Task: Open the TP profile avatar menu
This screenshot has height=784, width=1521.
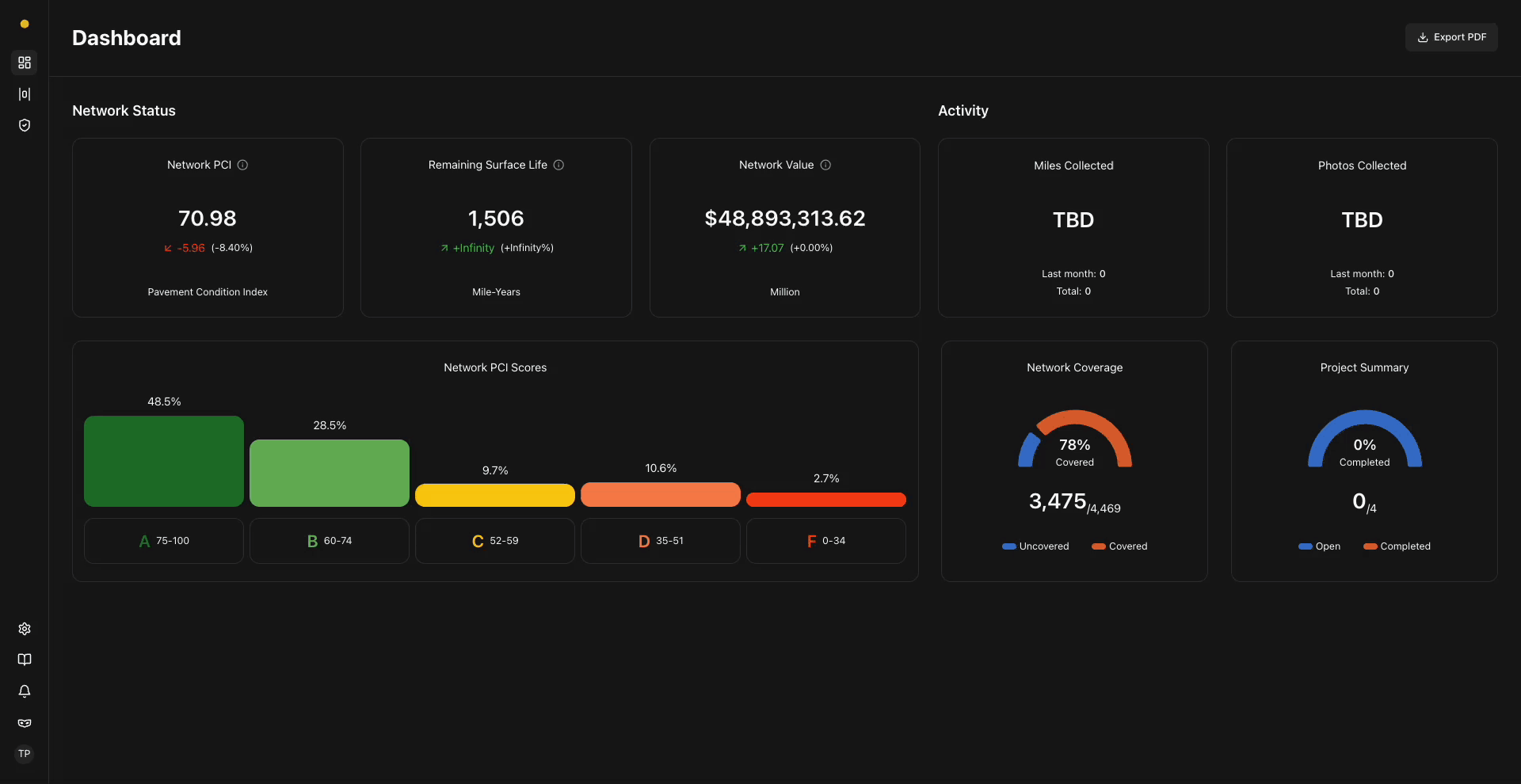Action: [x=25, y=754]
